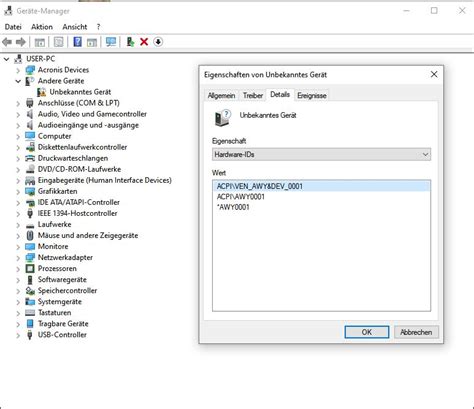This screenshot has width=474, height=409.
Task: Click the Computer category monitor icon
Action: pyautogui.click(x=30, y=136)
